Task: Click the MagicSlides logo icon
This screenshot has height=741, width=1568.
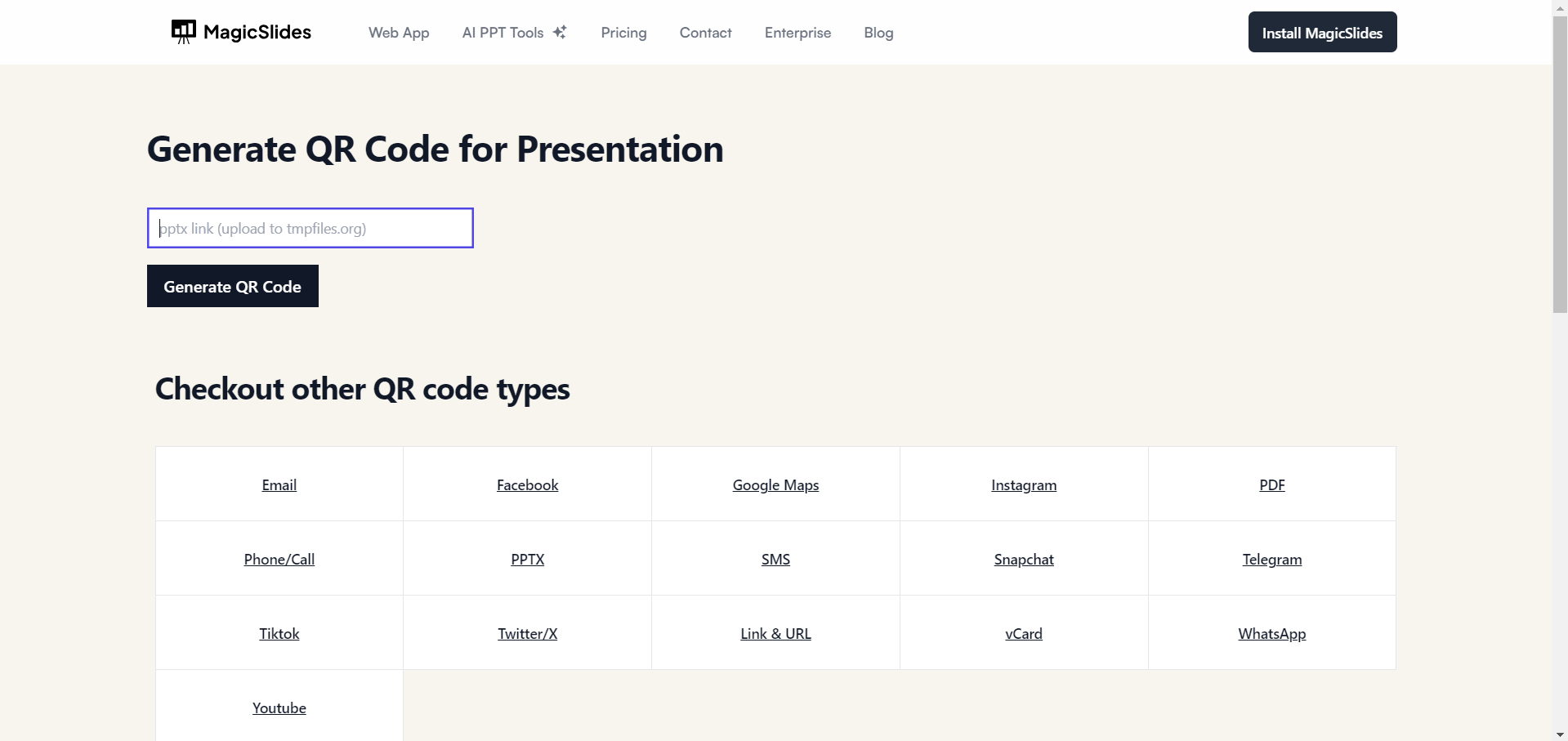Action: click(x=183, y=32)
